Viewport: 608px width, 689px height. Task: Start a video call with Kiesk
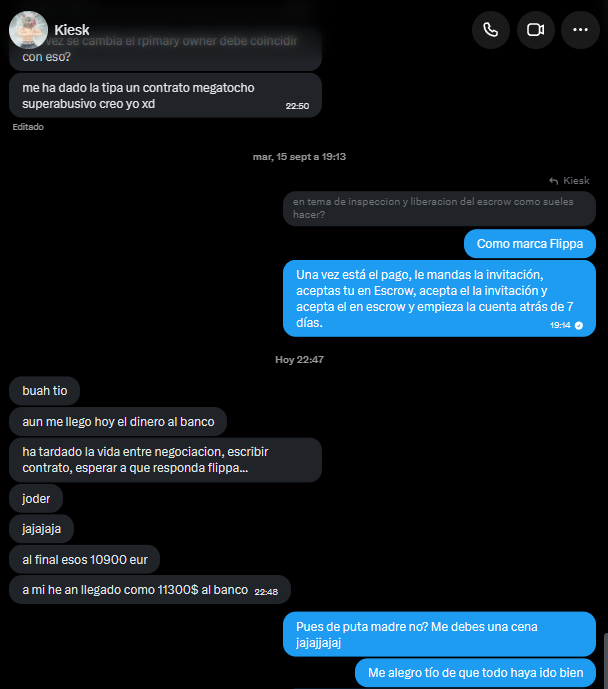pos(536,30)
